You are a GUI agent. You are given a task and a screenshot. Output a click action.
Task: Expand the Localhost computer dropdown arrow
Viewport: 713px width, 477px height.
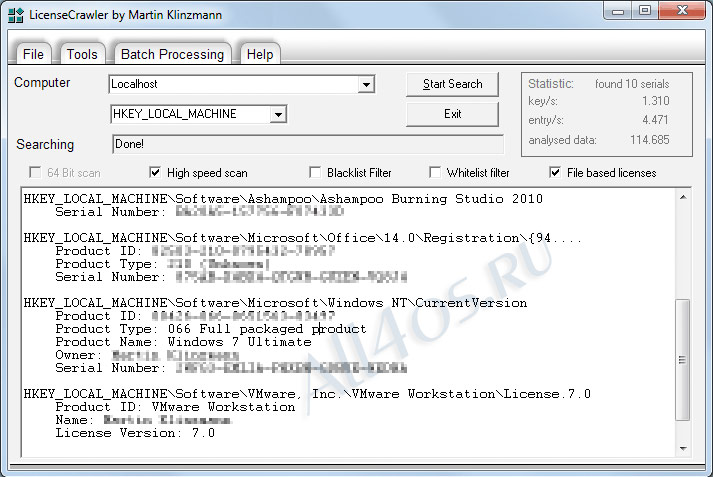point(366,85)
